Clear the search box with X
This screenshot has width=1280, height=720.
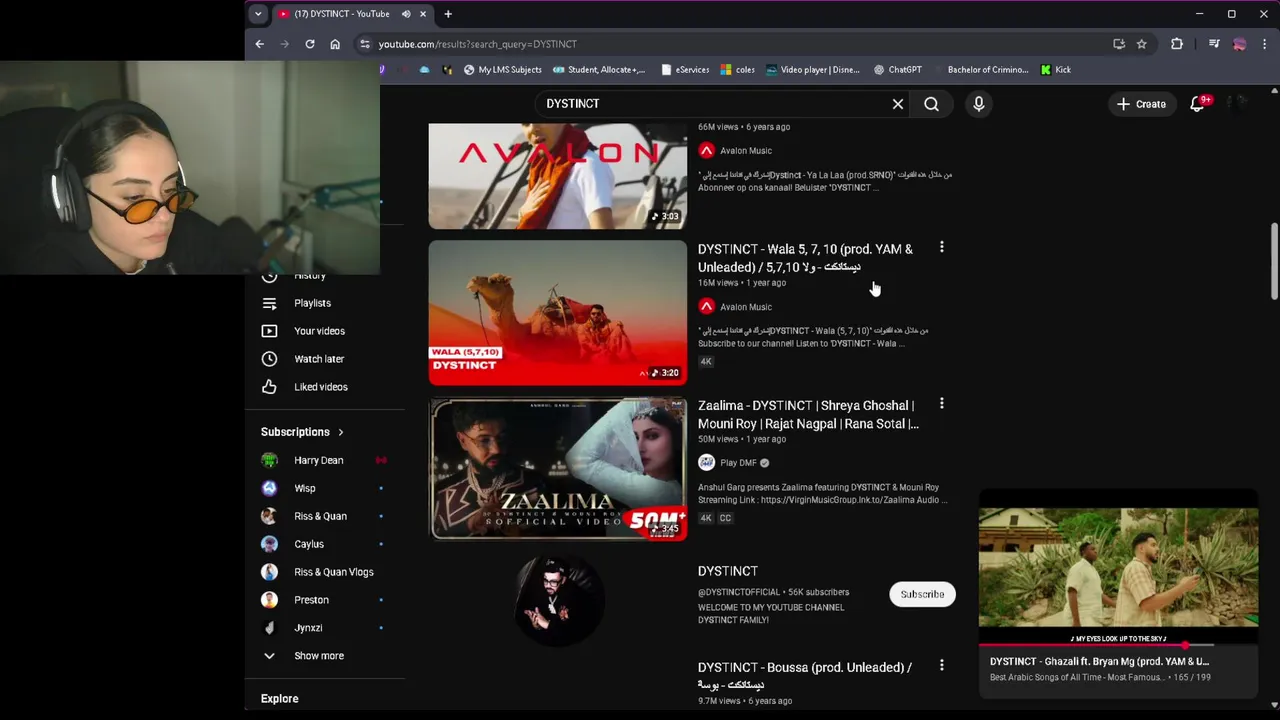tap(898, 104)
